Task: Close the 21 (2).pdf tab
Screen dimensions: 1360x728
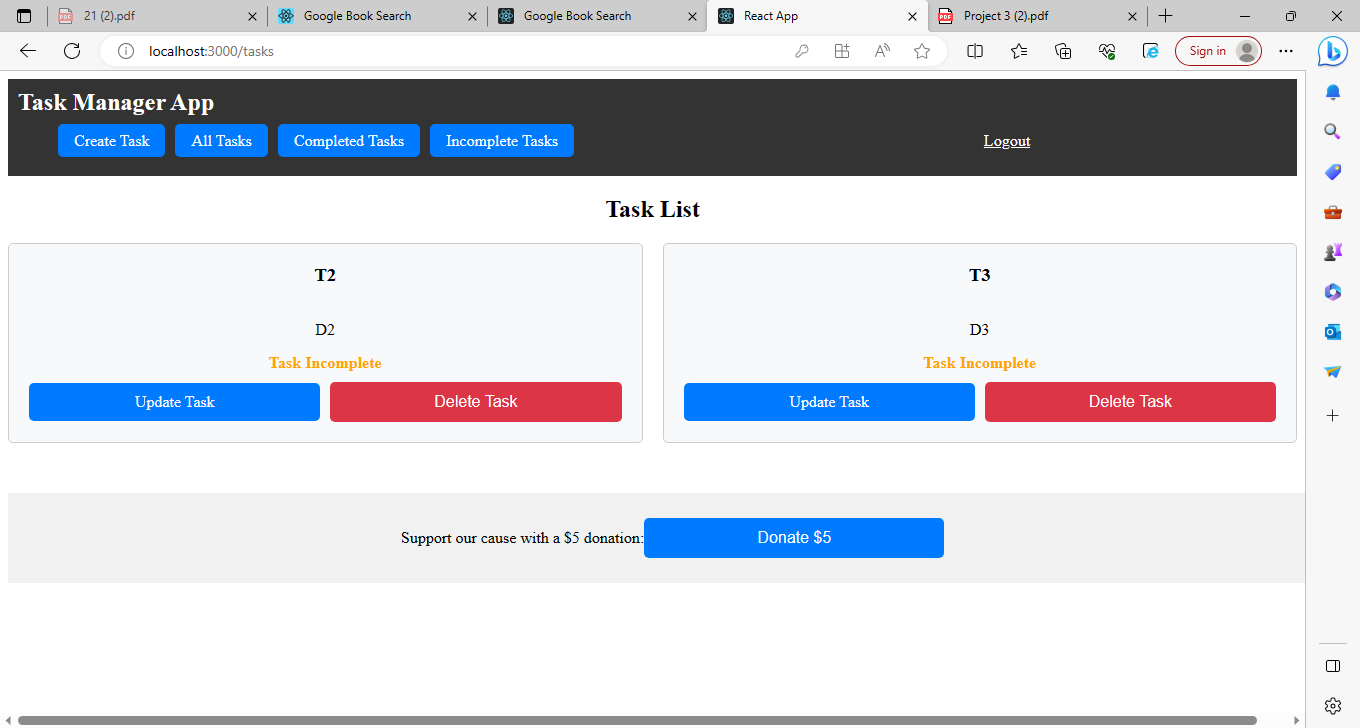Action: click(252, 16)
